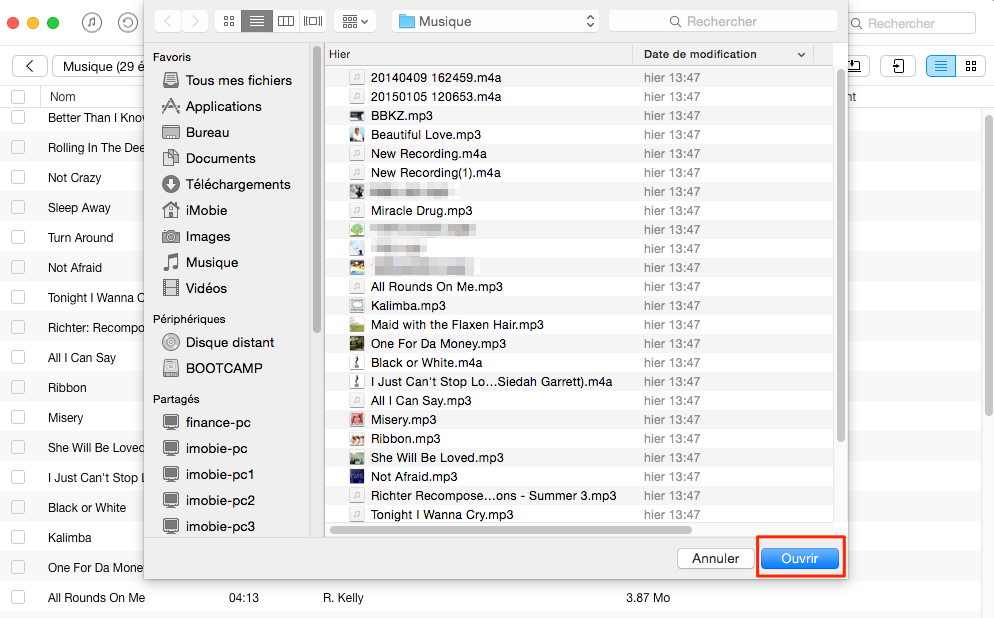This screenshot has height=618, width=994.
Task: Click the dialog Rechercher search field
Action: (722, 22)
